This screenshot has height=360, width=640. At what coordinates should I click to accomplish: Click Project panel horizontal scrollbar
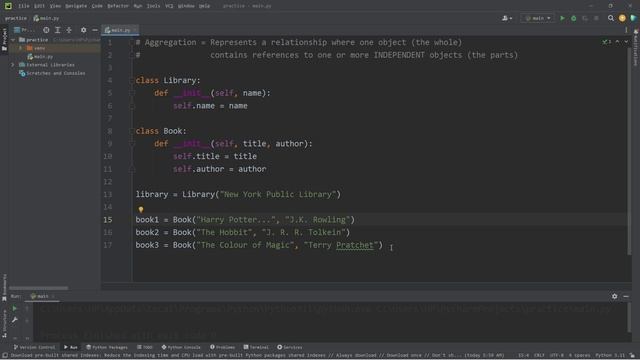pyautogui.click(x=38, y=288)
